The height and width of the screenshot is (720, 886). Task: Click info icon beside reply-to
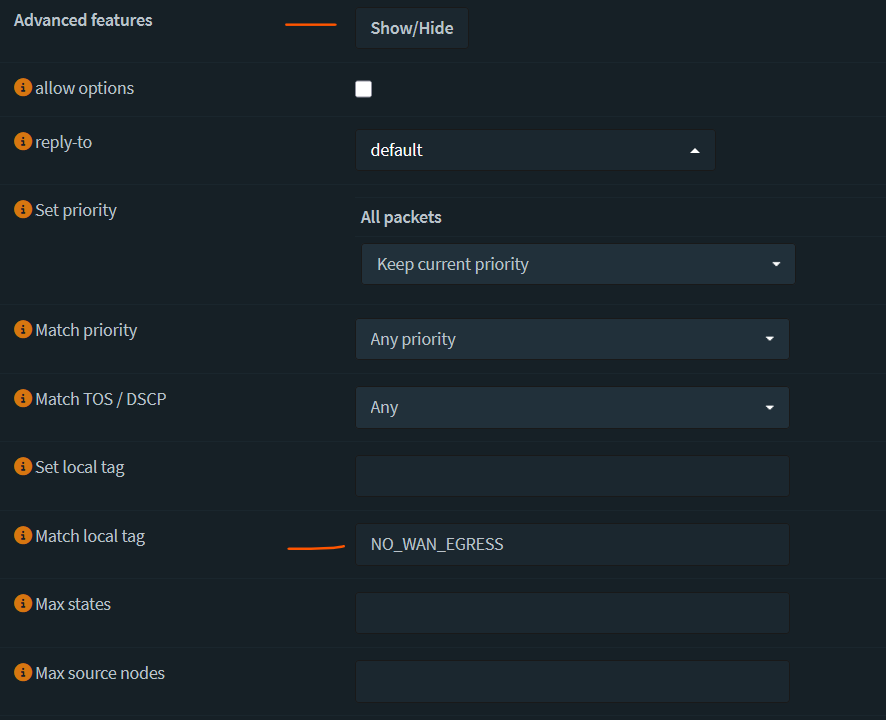pos(23,142)
